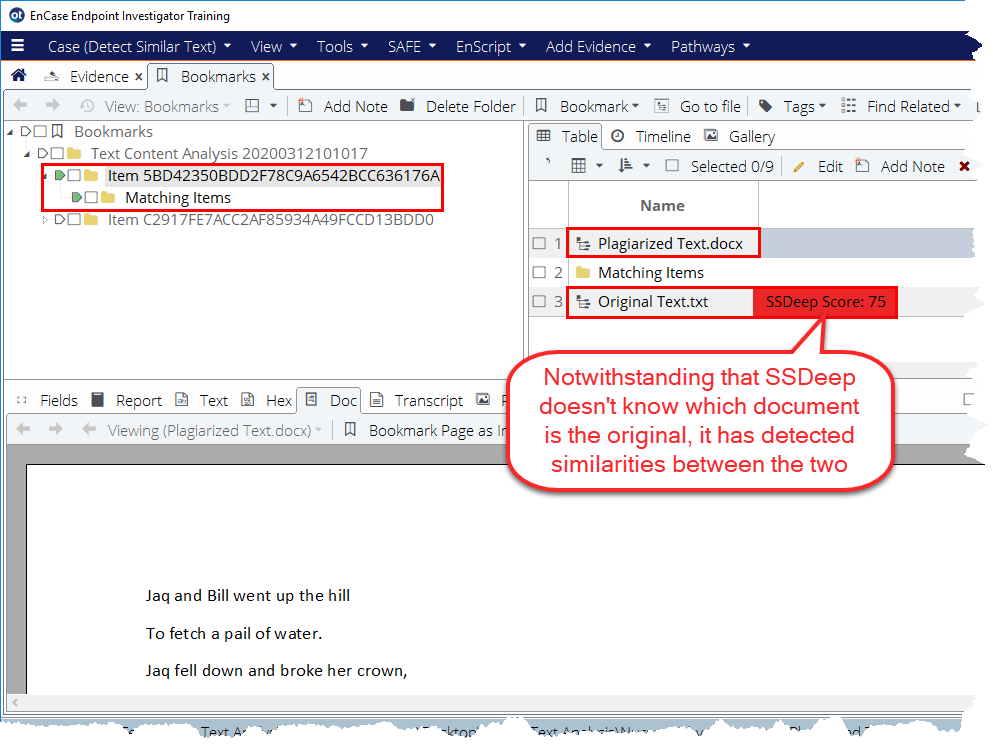This screenshot has width=993, height=745.
Task: Check the Text Content Analysis folder checkbox
Action: pyautogui.click(x=57, y=153)
